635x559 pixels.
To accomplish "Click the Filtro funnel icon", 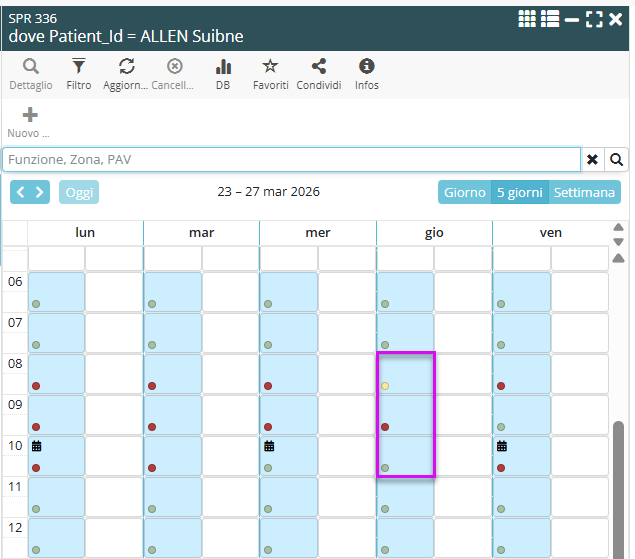I will [x=79, y=67].
